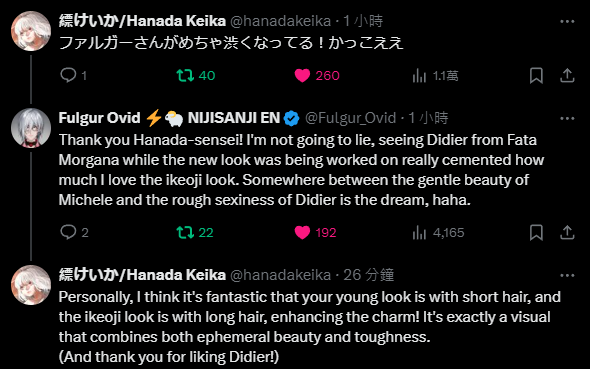Open Fulgur Ovid's profile avatar
The width and height of the screenshot is (590, 369).
pos(31,128)
